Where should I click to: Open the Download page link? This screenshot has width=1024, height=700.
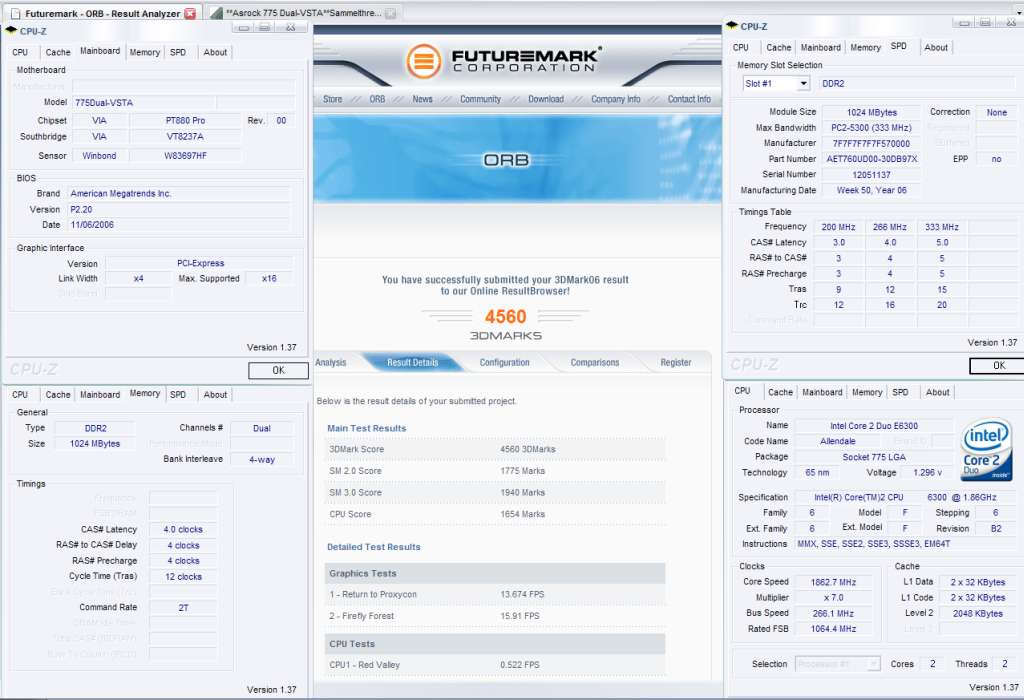coord(546,99)
